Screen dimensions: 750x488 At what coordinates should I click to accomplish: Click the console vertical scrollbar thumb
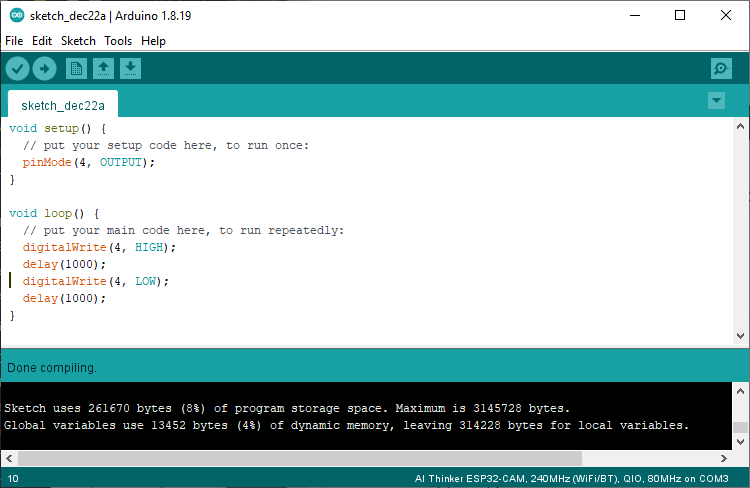coord(740,427)
